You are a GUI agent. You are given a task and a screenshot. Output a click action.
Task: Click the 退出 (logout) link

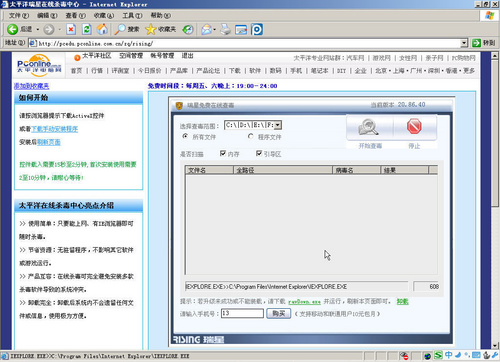click(x=187, y=56)
